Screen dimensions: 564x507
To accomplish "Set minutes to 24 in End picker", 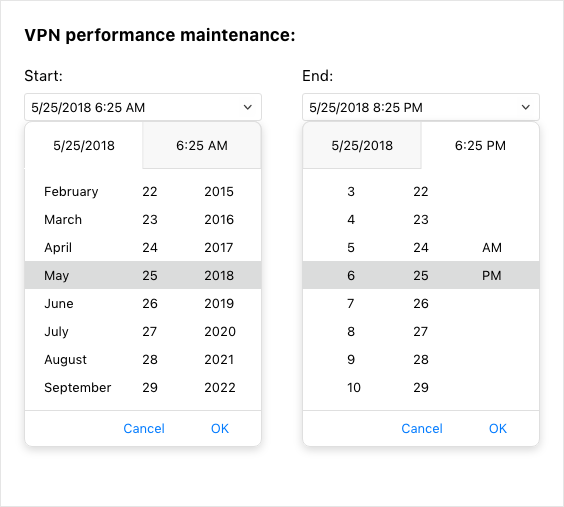I will click(x=421, y=247).
